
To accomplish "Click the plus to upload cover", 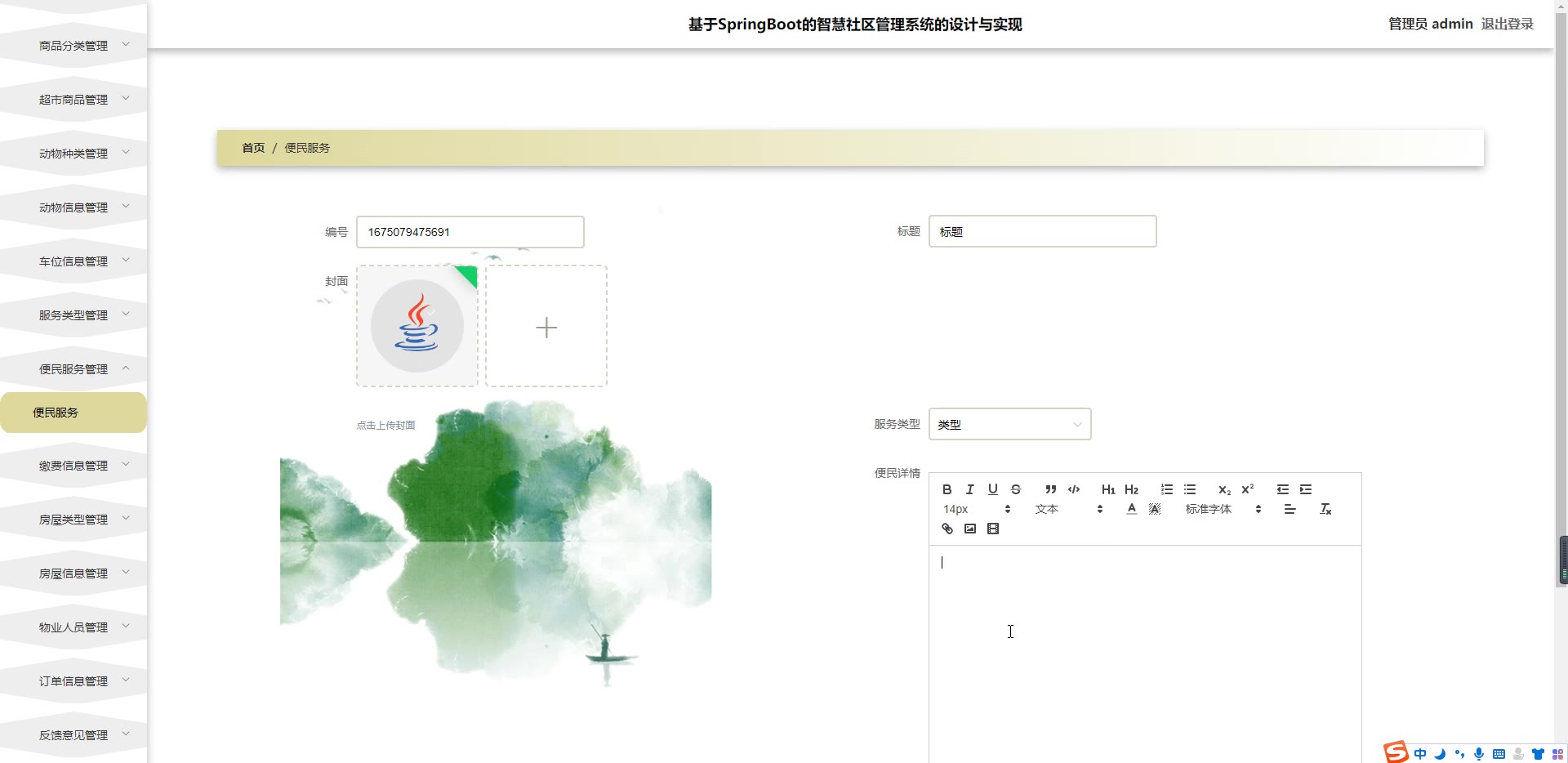I will pos(546,327).
